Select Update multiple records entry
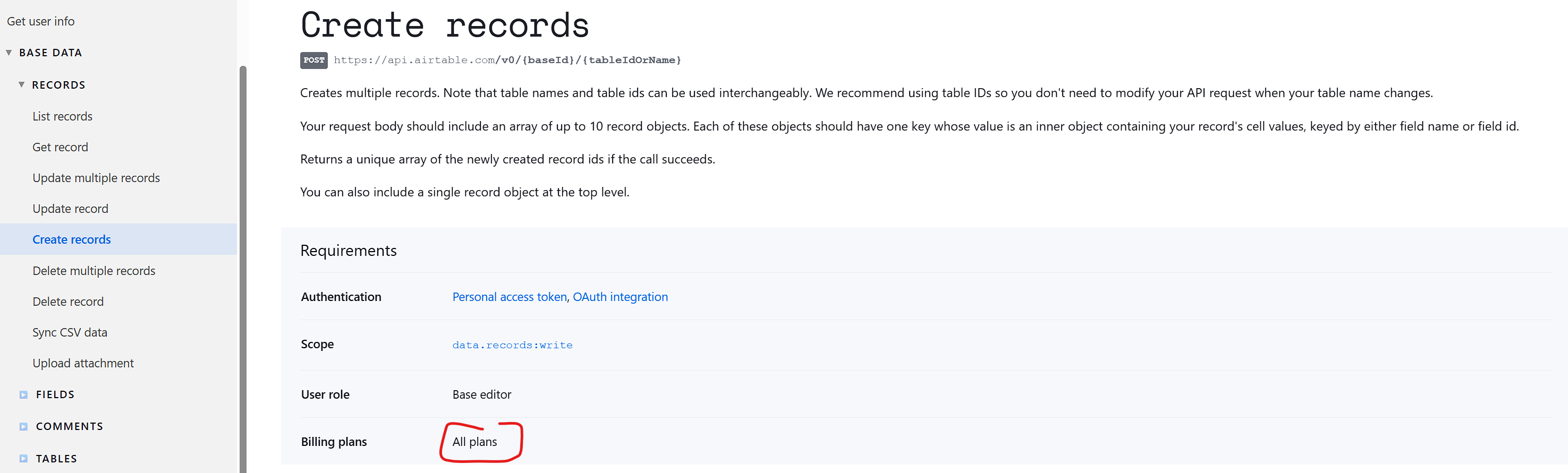This screenshot has height=473, width=1568. coord(96,178)
